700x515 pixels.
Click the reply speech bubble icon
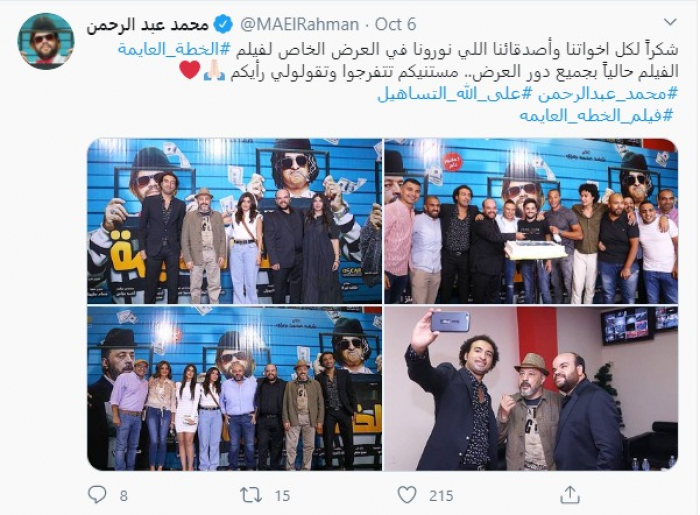tap(97, 494)
